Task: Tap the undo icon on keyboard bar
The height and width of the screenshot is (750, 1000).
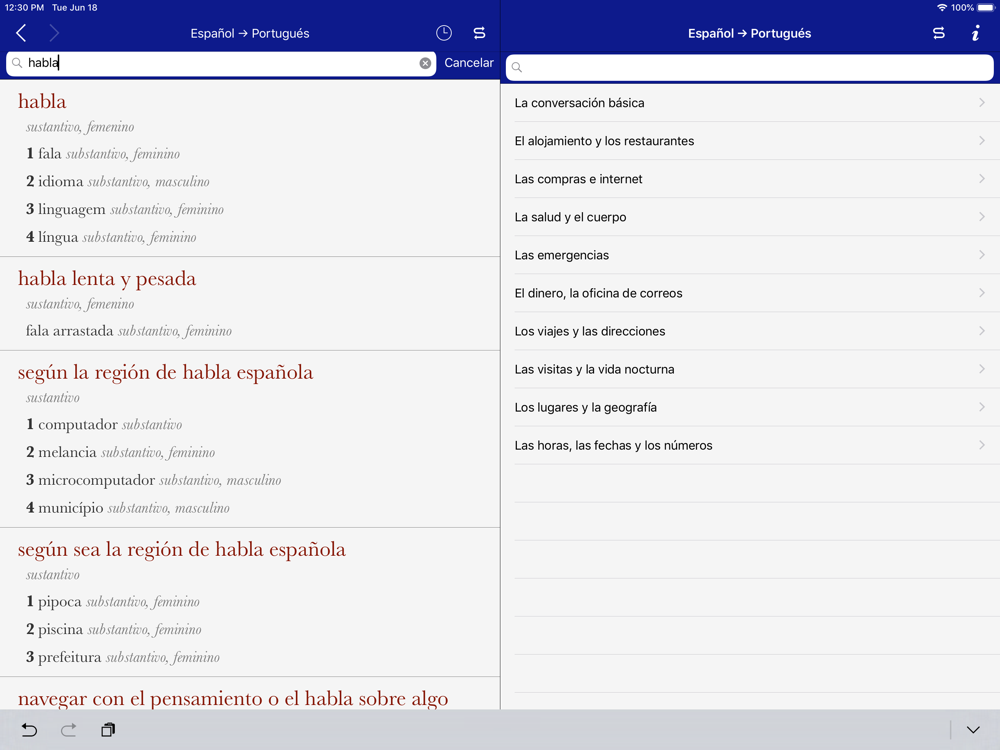Action: tap(29, 730)
